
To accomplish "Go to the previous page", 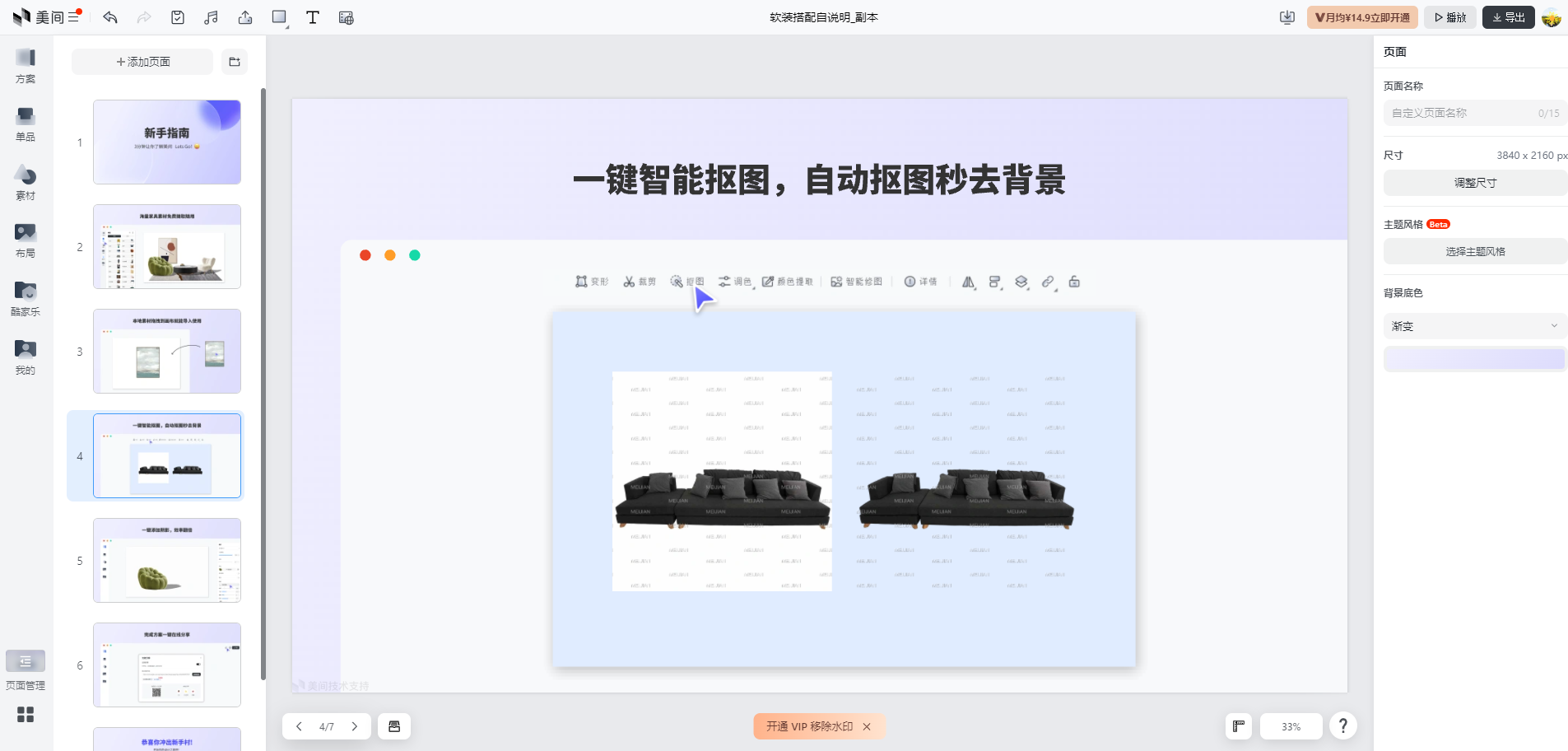I will click(299, 726).
